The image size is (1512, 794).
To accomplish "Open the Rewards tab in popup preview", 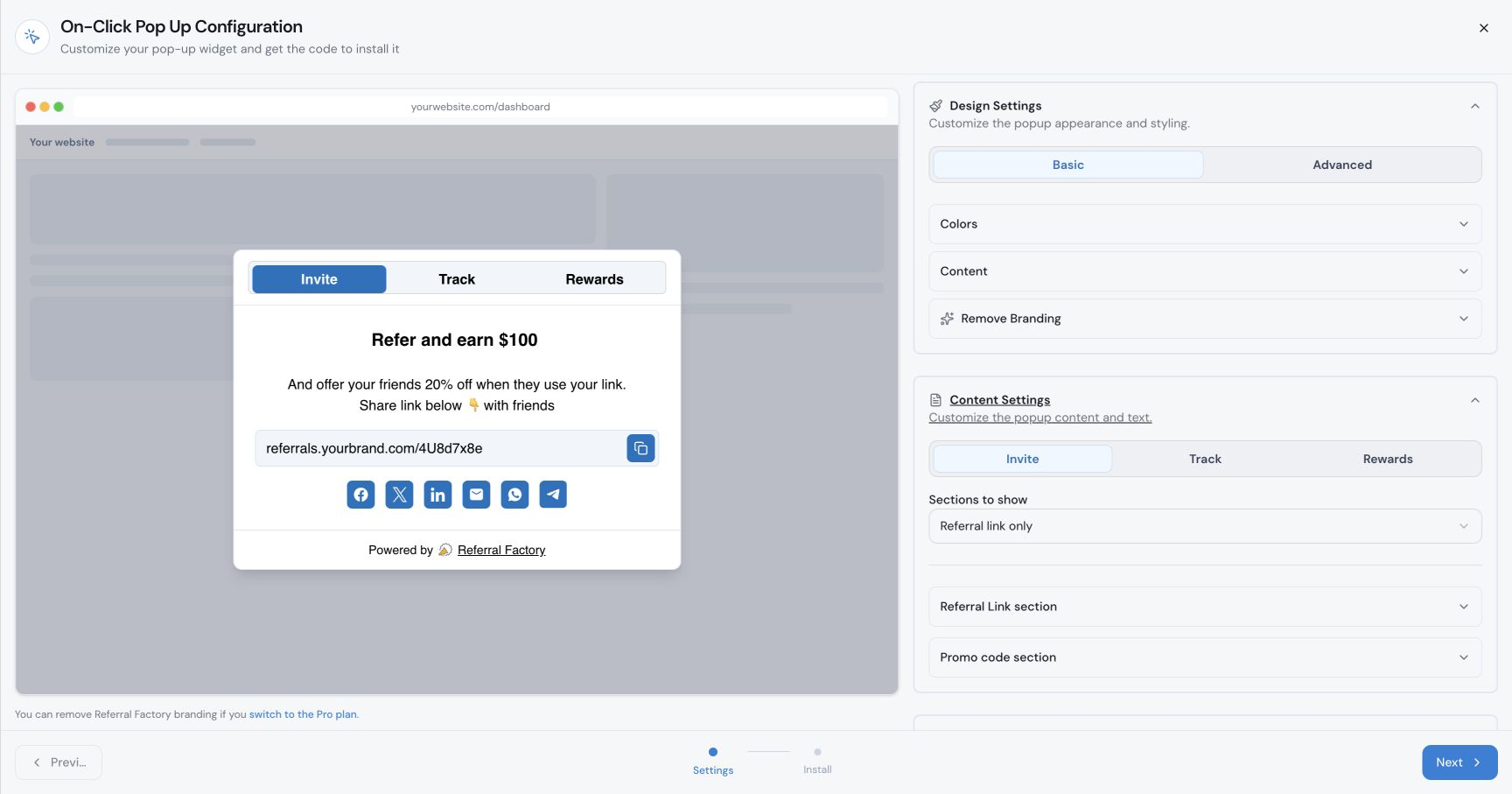I will click(x=594, y=279).
